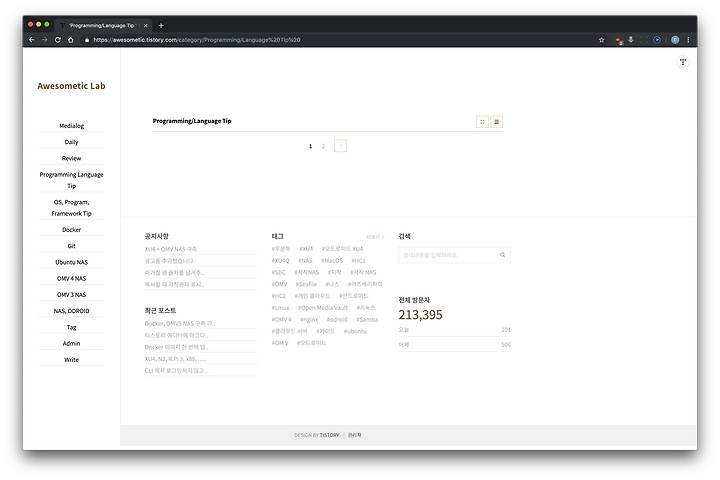
Task: Click the #odroid tag
Action: pyautogui.click(x=337, y=319)
